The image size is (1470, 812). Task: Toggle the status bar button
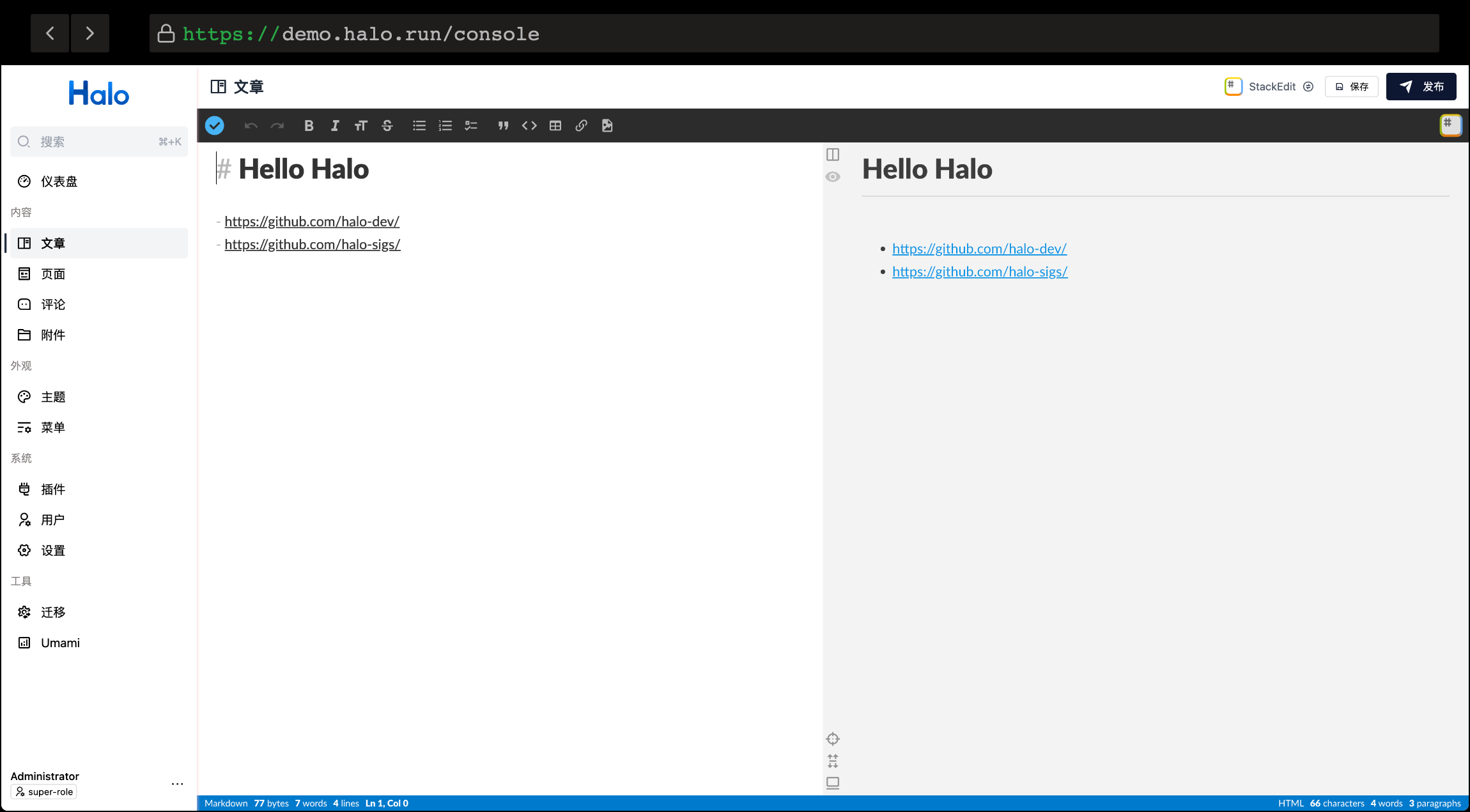833,783
